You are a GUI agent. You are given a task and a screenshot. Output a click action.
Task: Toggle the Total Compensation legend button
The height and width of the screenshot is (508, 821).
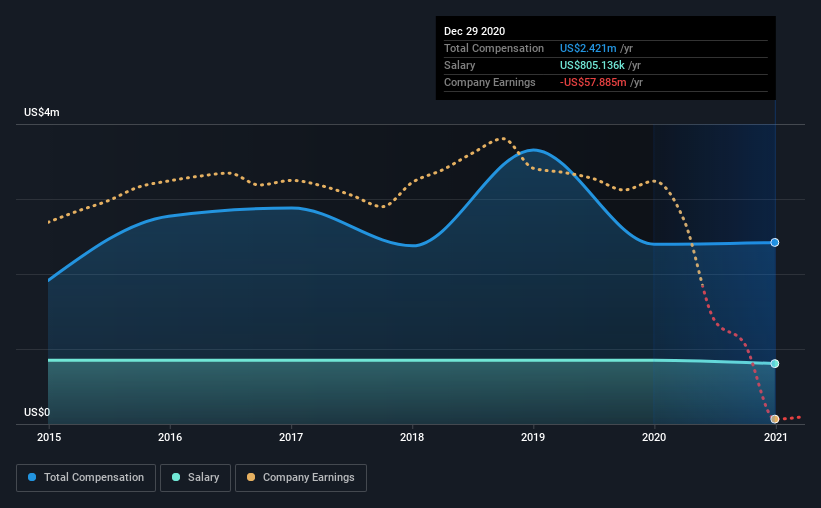(86, 478)
